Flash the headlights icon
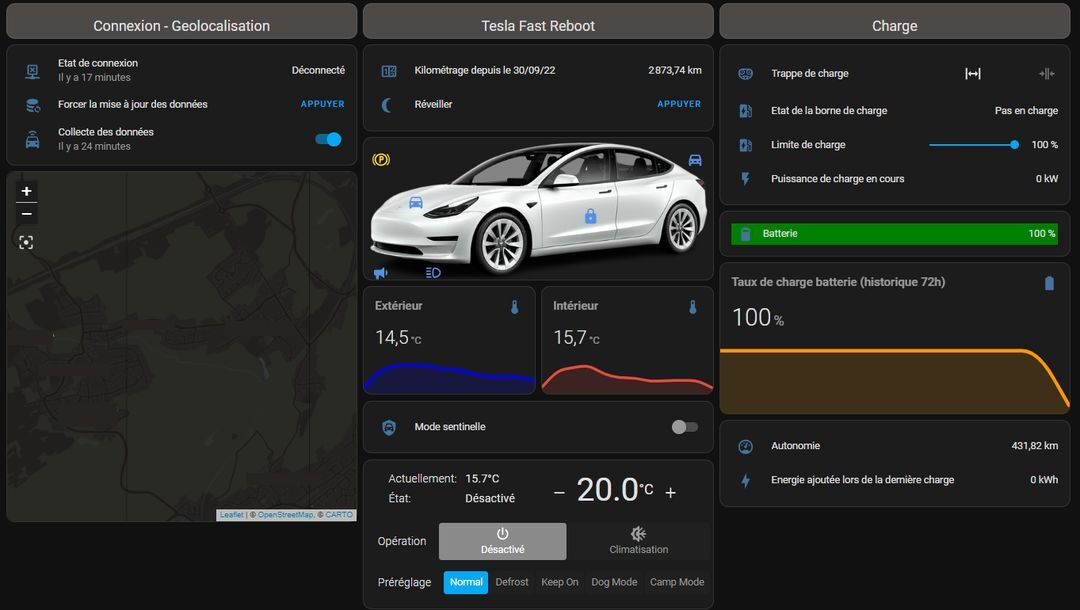The image size is (1080, 610). point(433,272)
